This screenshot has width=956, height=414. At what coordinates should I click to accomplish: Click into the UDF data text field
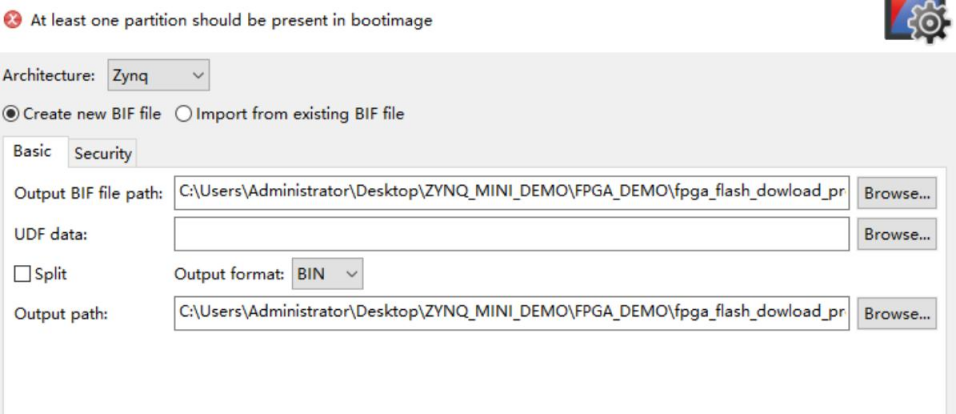pos(511,234)
